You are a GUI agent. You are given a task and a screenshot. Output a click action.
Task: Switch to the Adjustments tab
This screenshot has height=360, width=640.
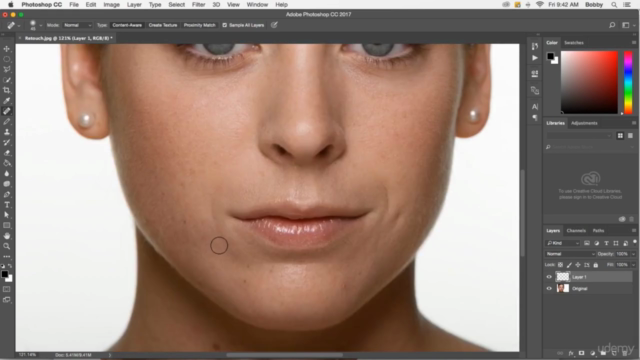pos(584,123)
